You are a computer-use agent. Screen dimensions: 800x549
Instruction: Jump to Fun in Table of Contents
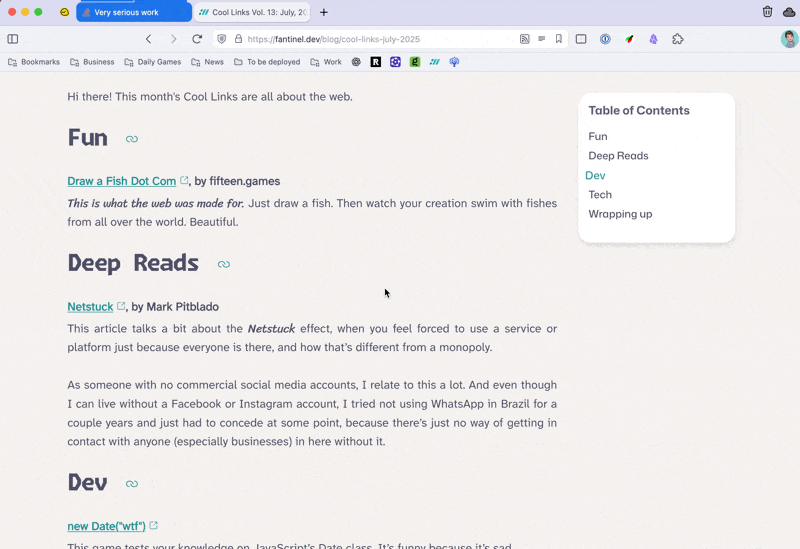pos(597,136)
